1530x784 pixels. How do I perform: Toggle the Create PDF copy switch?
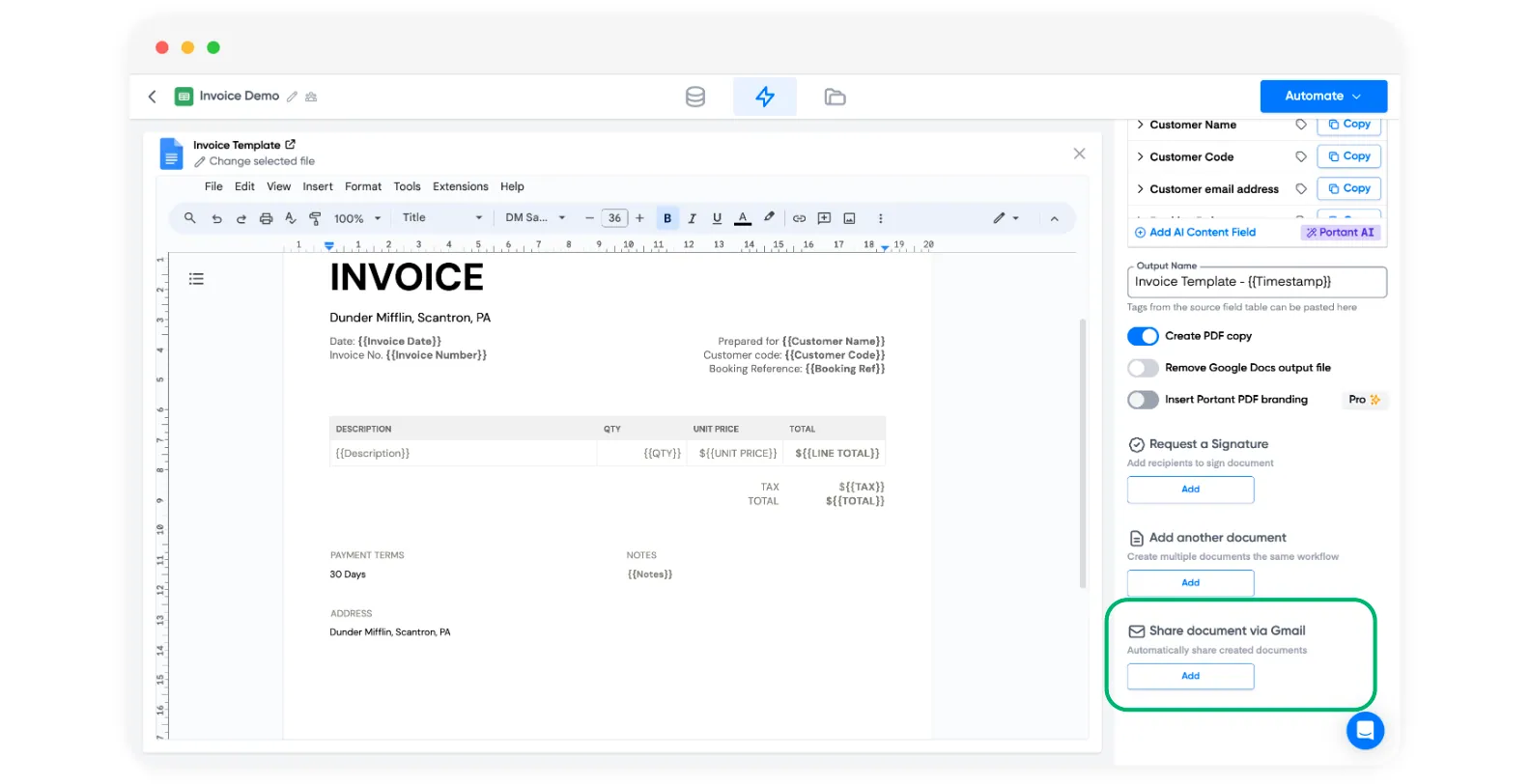click(x=1143, y=336)
